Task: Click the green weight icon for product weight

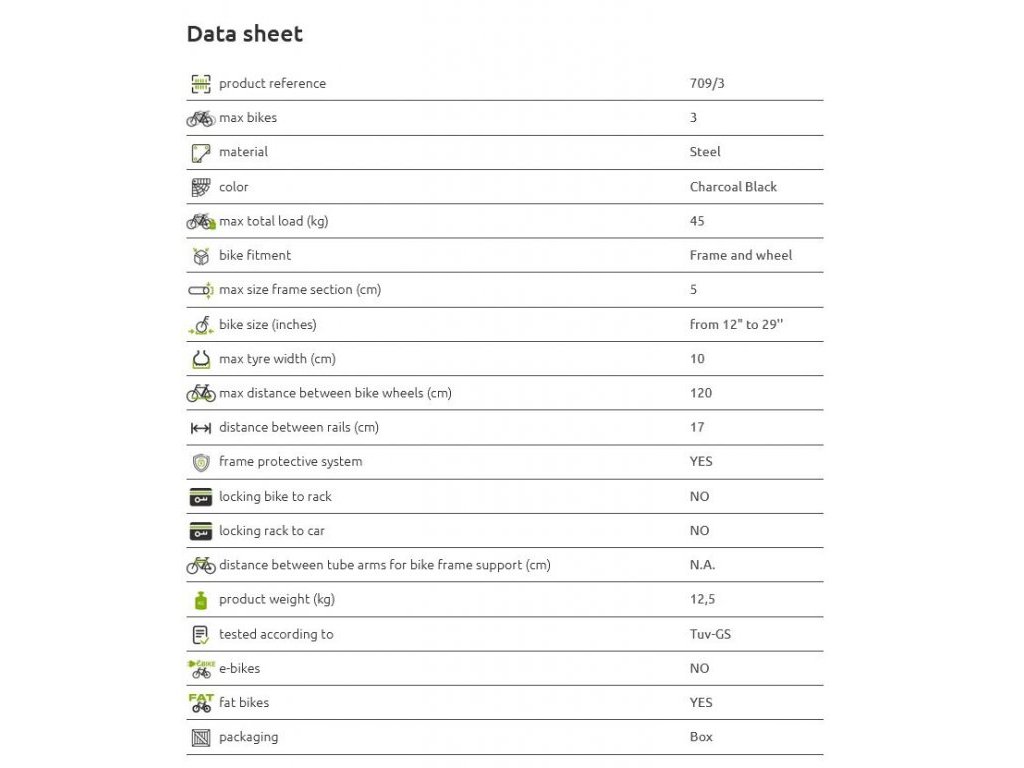Action: point(200,600)
